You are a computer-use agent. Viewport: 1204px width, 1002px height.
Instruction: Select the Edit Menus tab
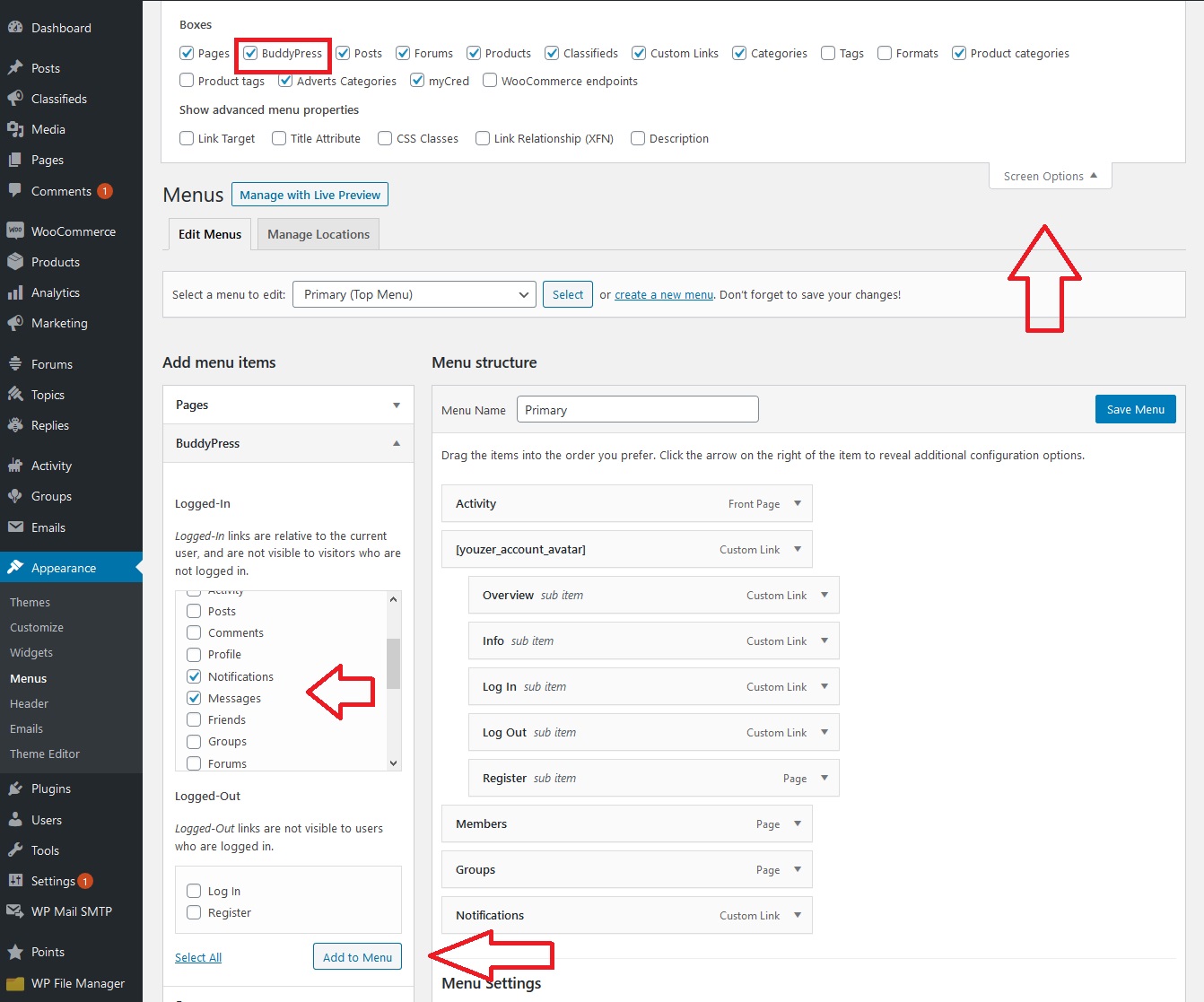click(210, 234)
